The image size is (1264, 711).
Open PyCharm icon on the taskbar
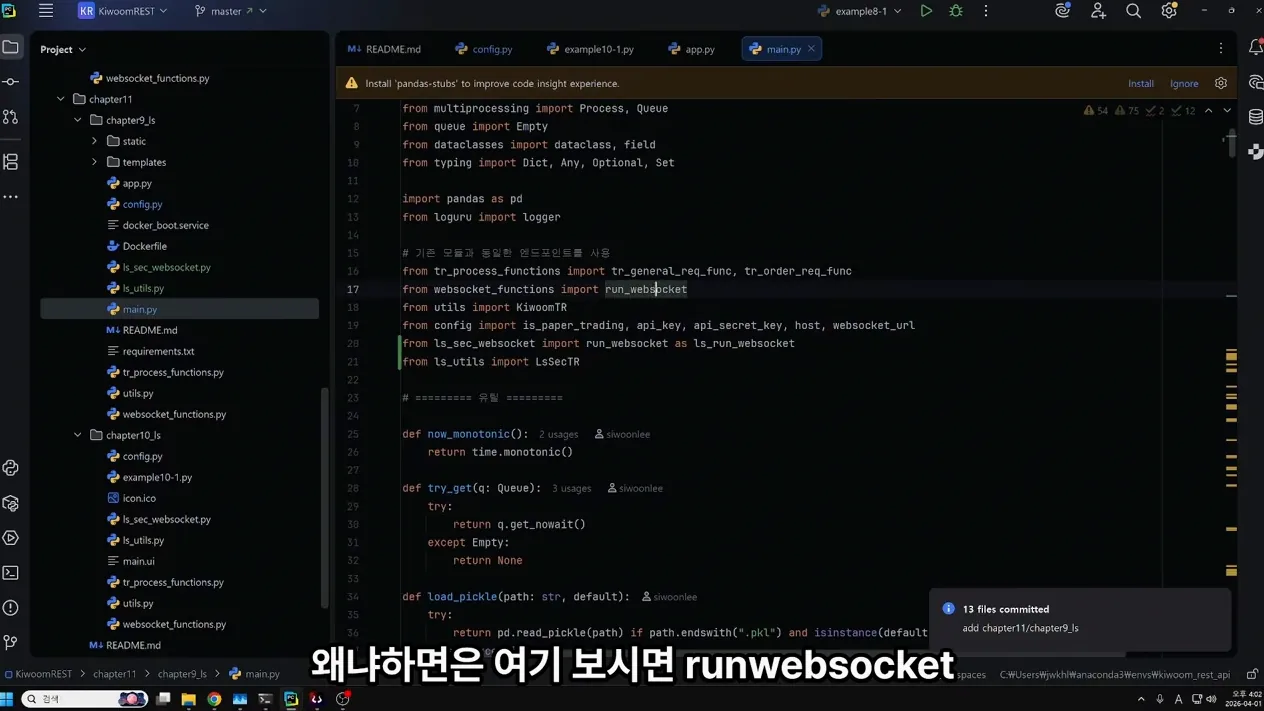[x=291, y=699]
